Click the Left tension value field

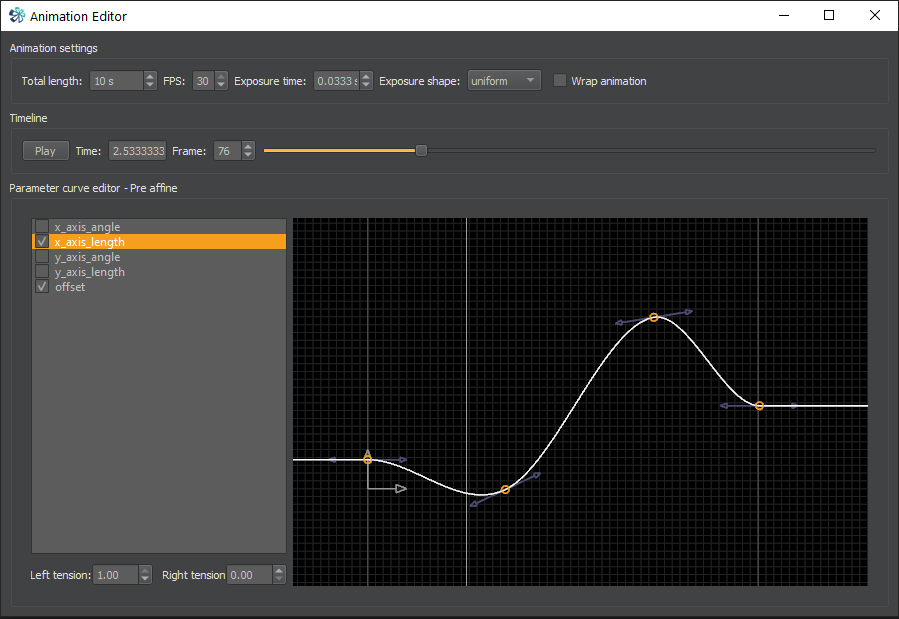coord(116,574)
